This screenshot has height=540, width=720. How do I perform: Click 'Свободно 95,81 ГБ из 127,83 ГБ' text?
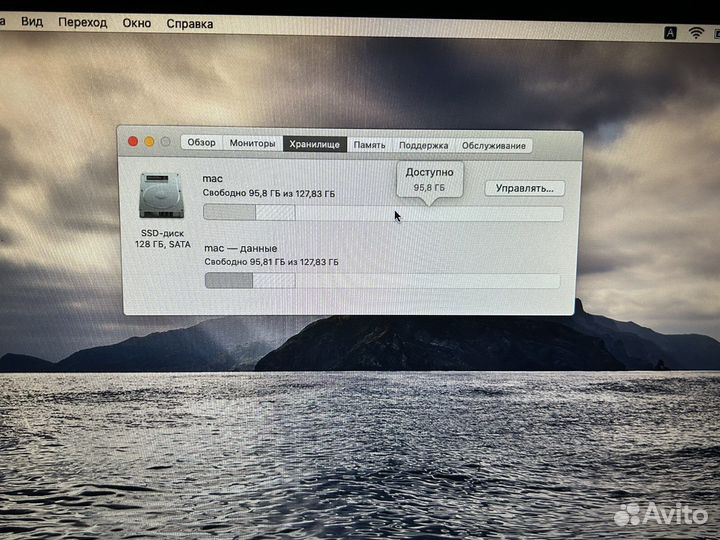[x=271, y=262]
